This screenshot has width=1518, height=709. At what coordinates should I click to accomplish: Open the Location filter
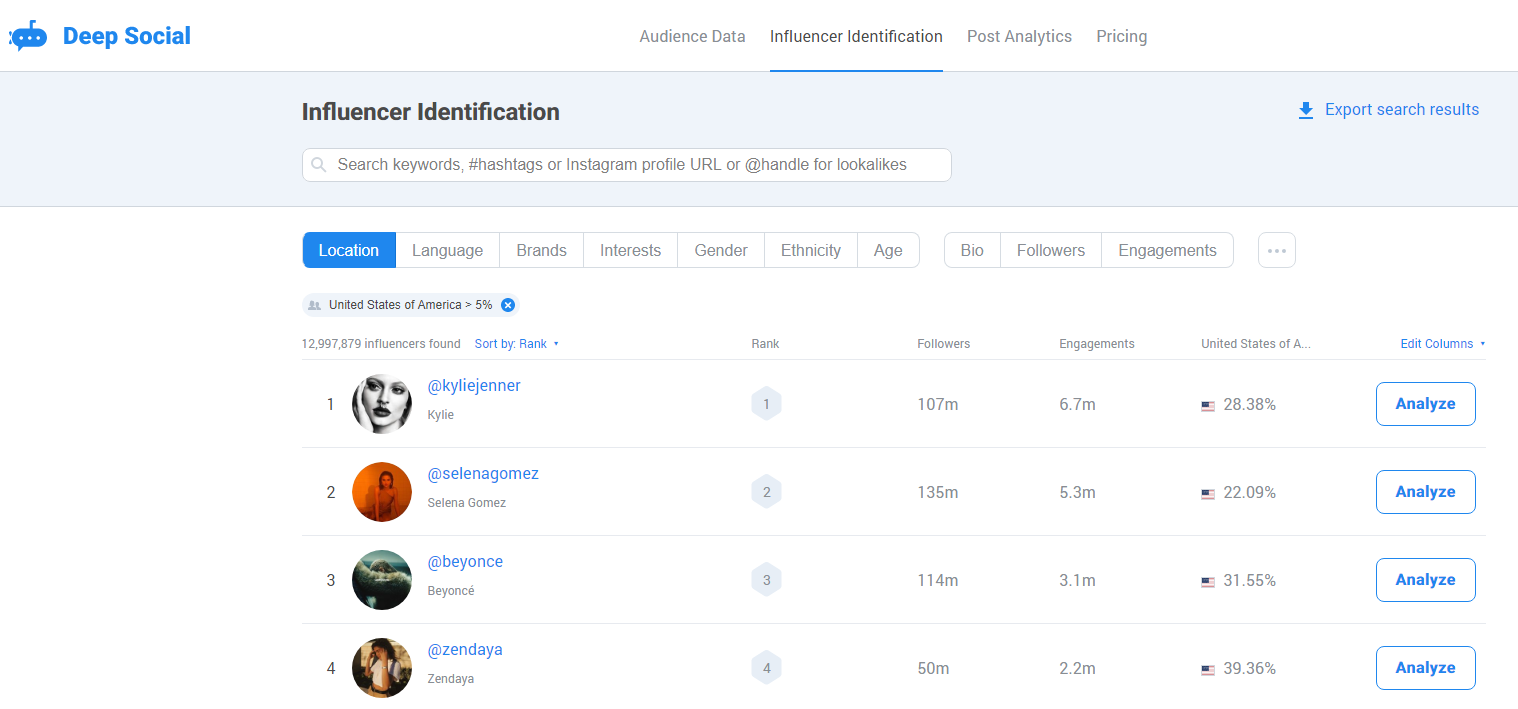click(349, 250)
